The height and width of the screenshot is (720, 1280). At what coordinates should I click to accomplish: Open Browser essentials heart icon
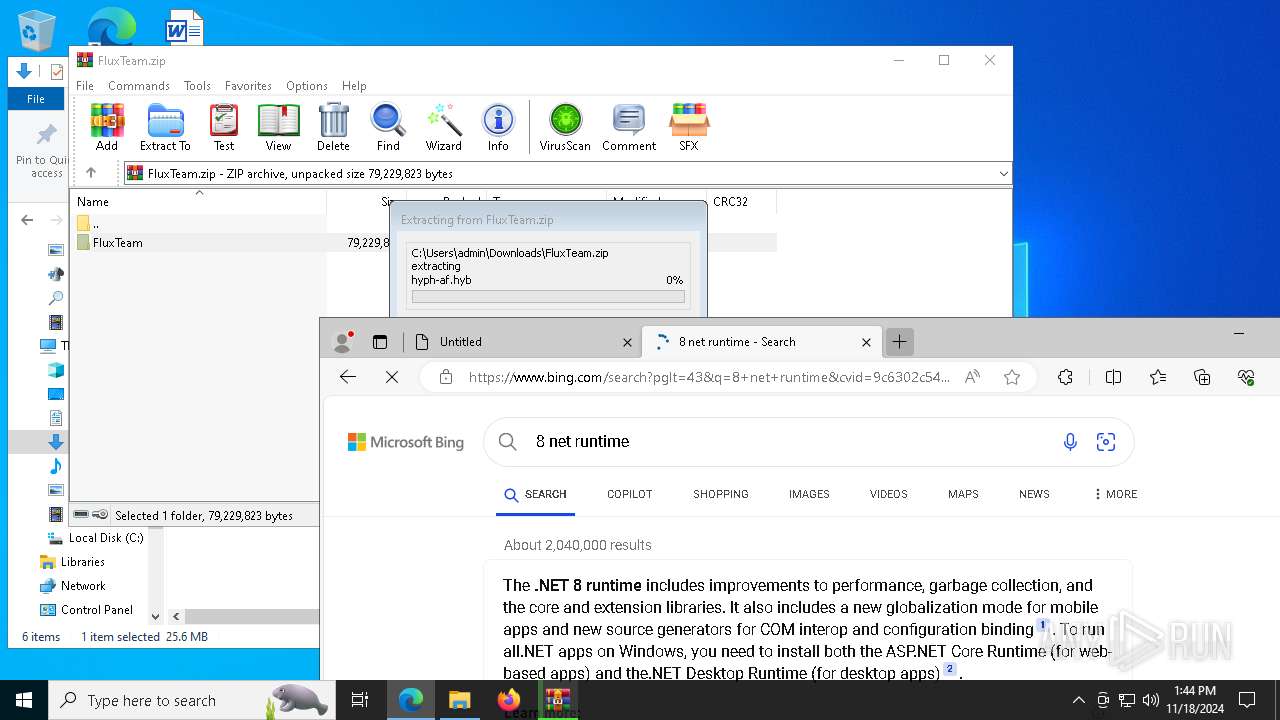coord(1246,377)
